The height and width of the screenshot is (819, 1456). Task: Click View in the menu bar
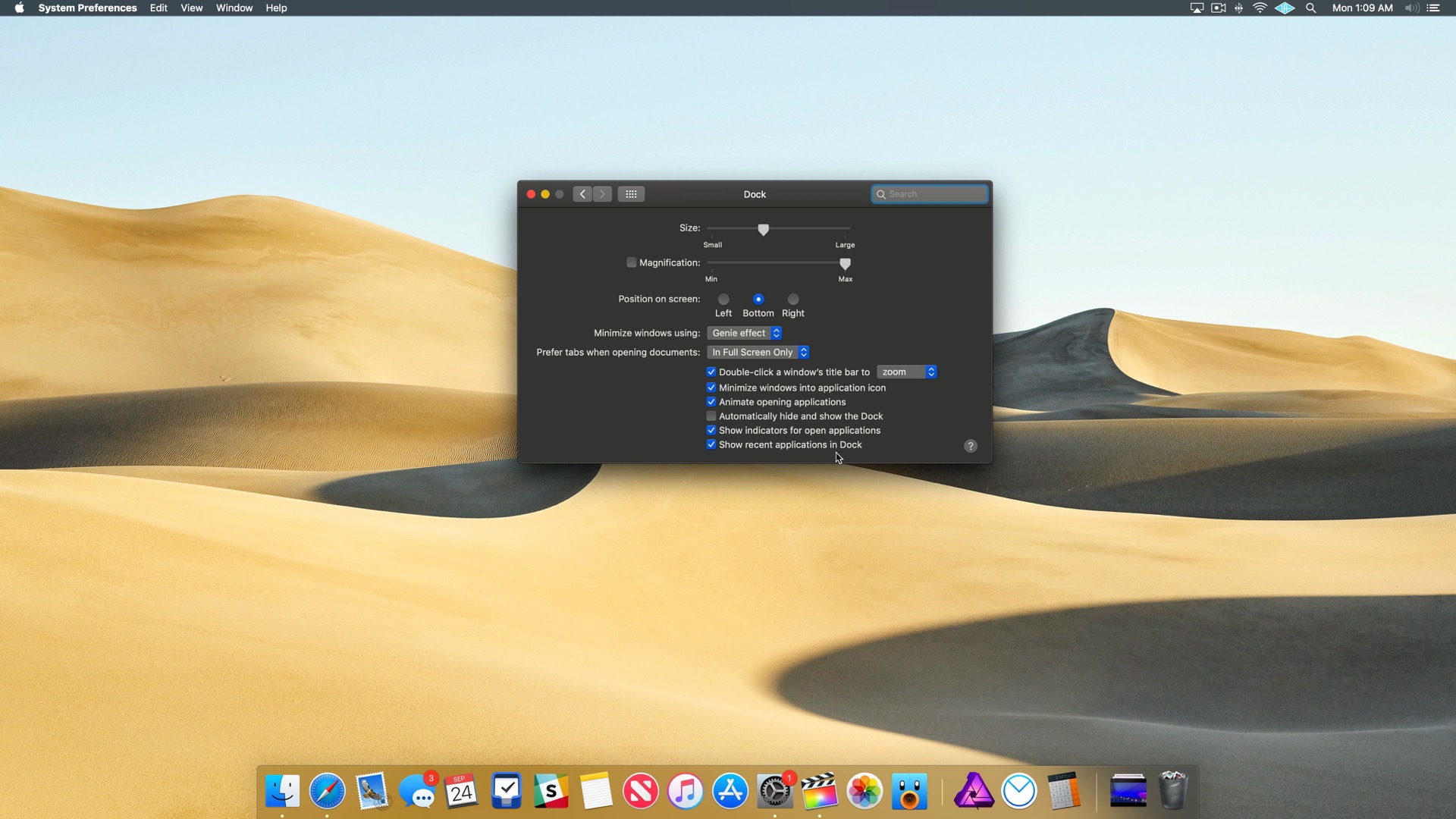(191, 8)
